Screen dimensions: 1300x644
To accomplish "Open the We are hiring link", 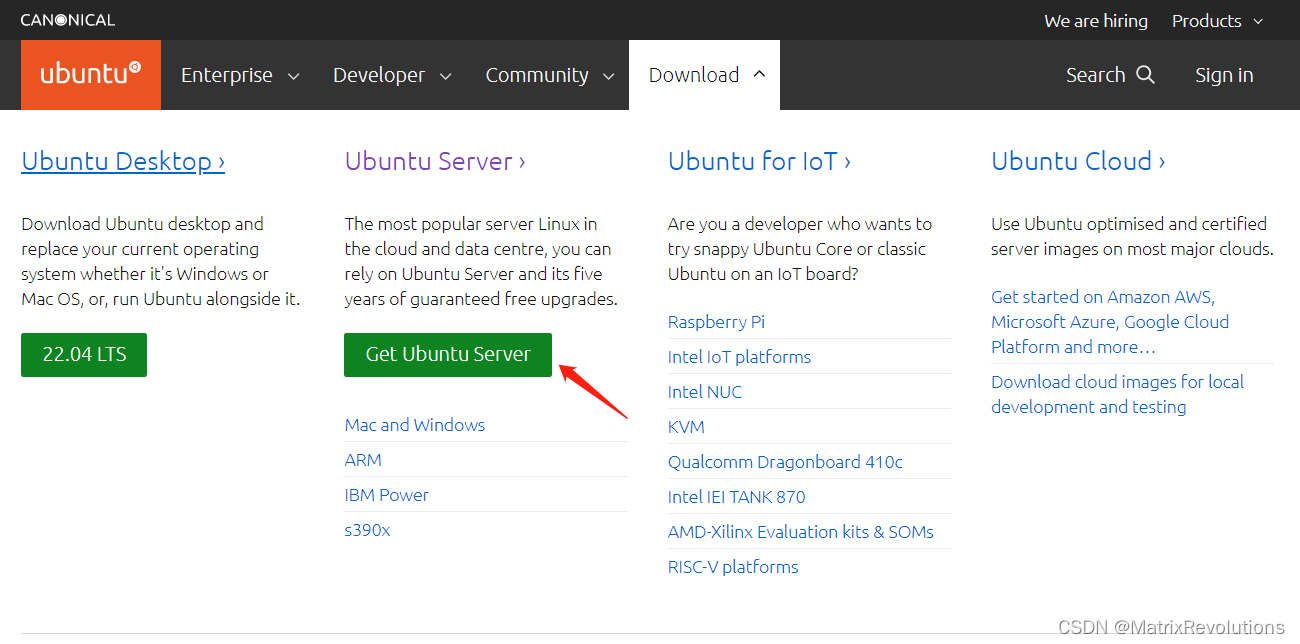I will 1095,20.
